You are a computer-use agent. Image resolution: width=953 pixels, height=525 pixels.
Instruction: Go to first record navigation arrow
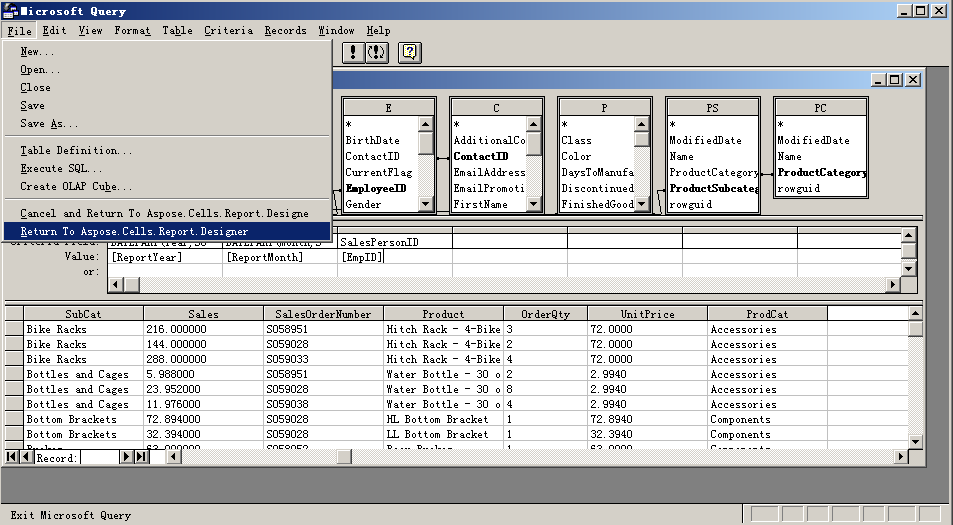click(12, 456)
